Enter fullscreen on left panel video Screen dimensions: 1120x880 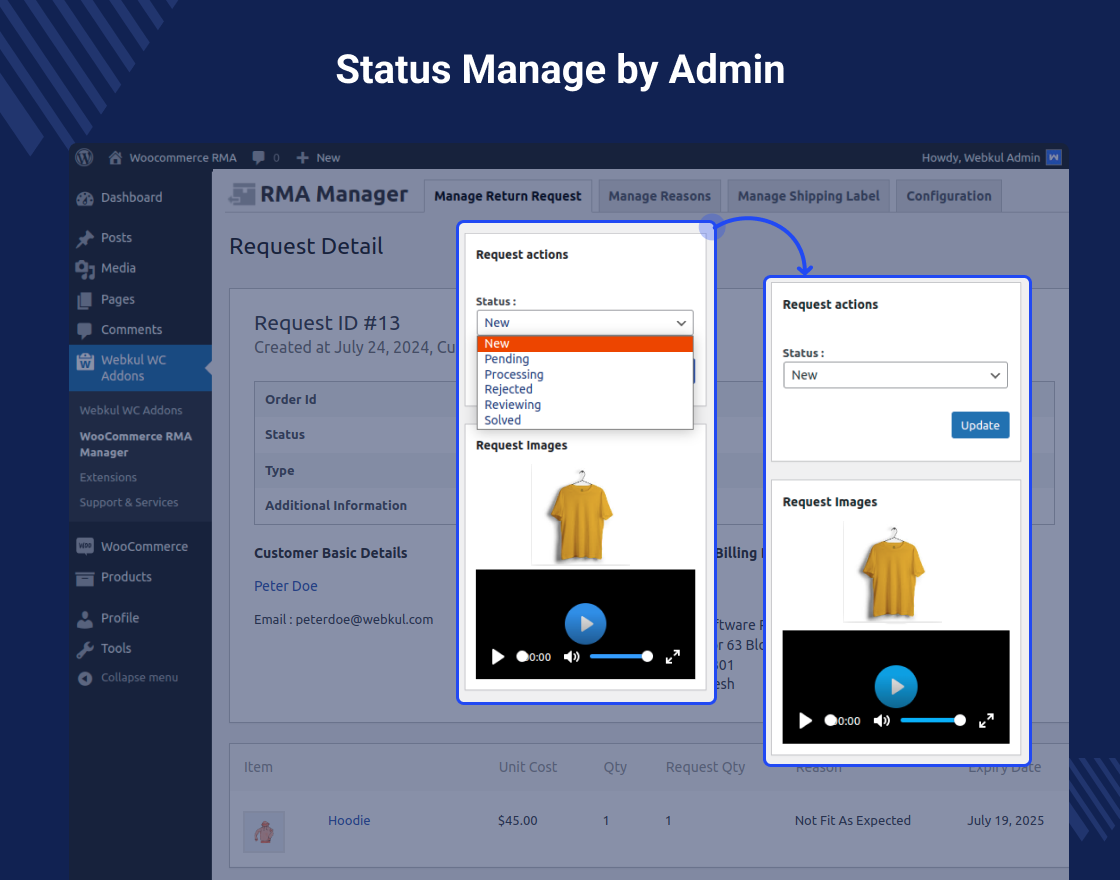[x=672, y=656]
